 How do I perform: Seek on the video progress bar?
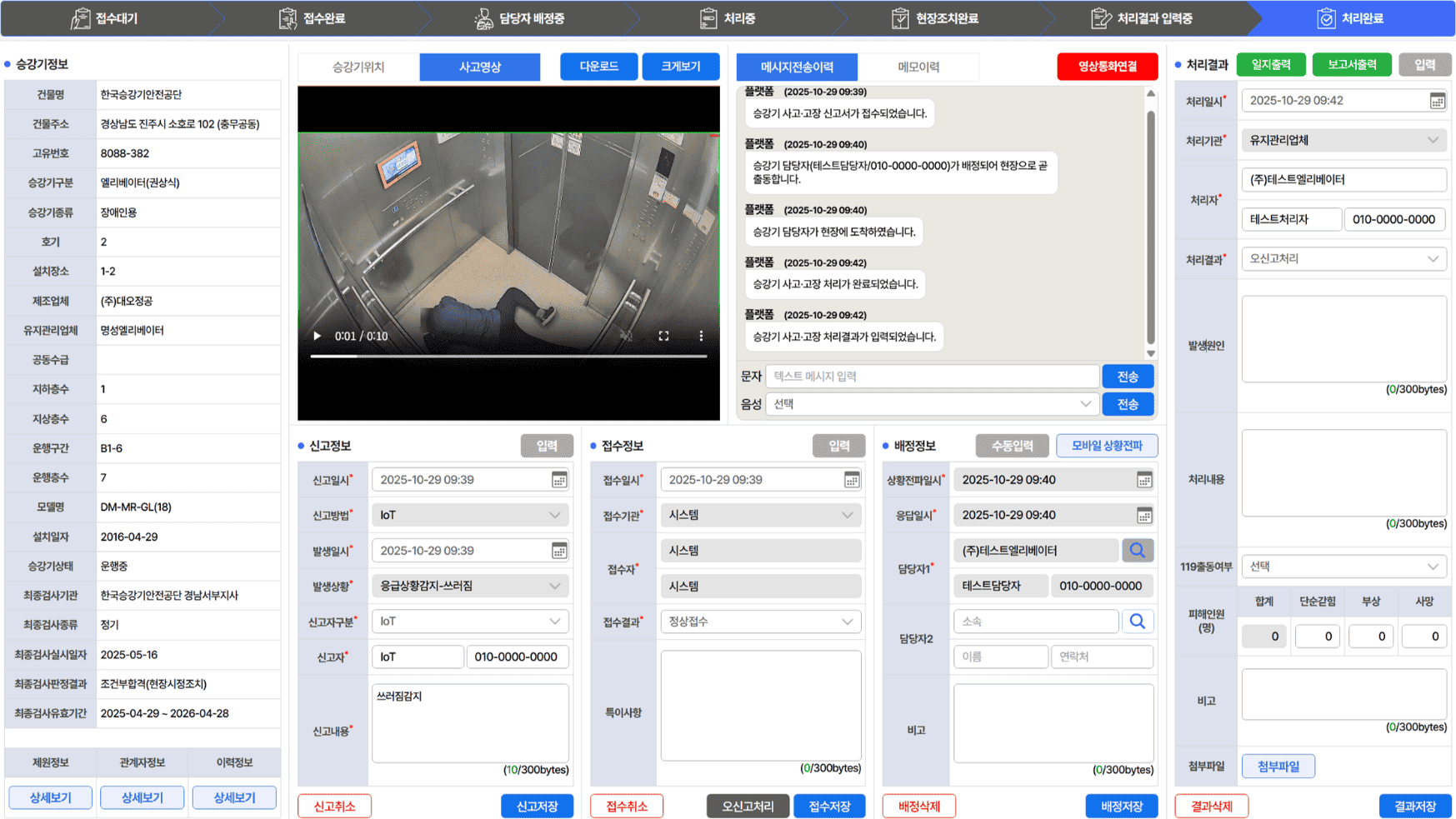508,356
